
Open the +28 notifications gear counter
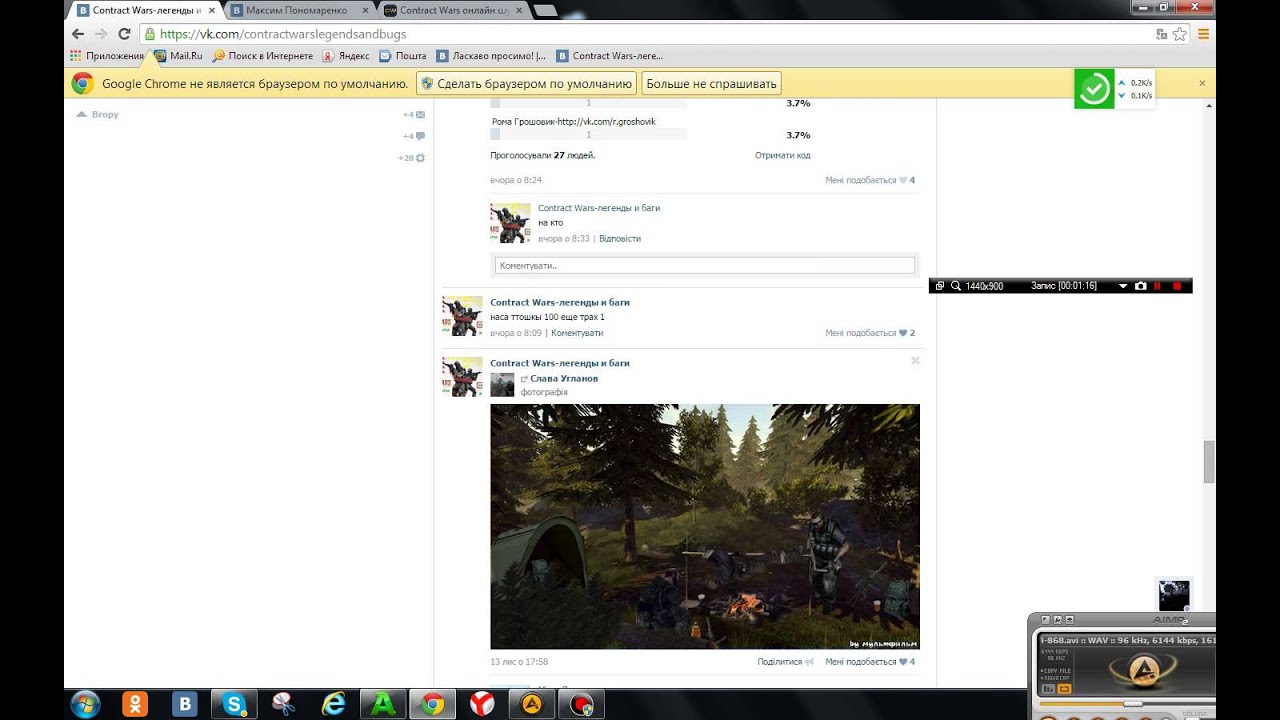point(412,158)
